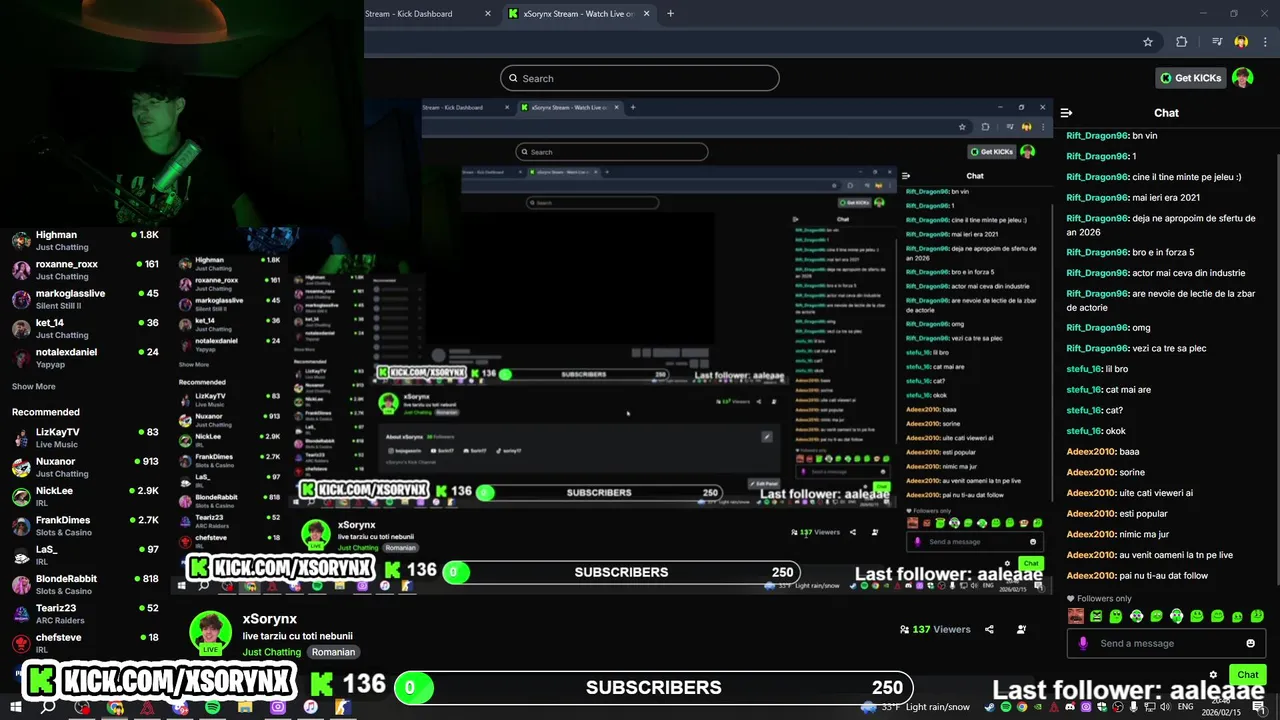Pick the last green emote in the row
This screenshot has width=1280, height=720.
1257,616
